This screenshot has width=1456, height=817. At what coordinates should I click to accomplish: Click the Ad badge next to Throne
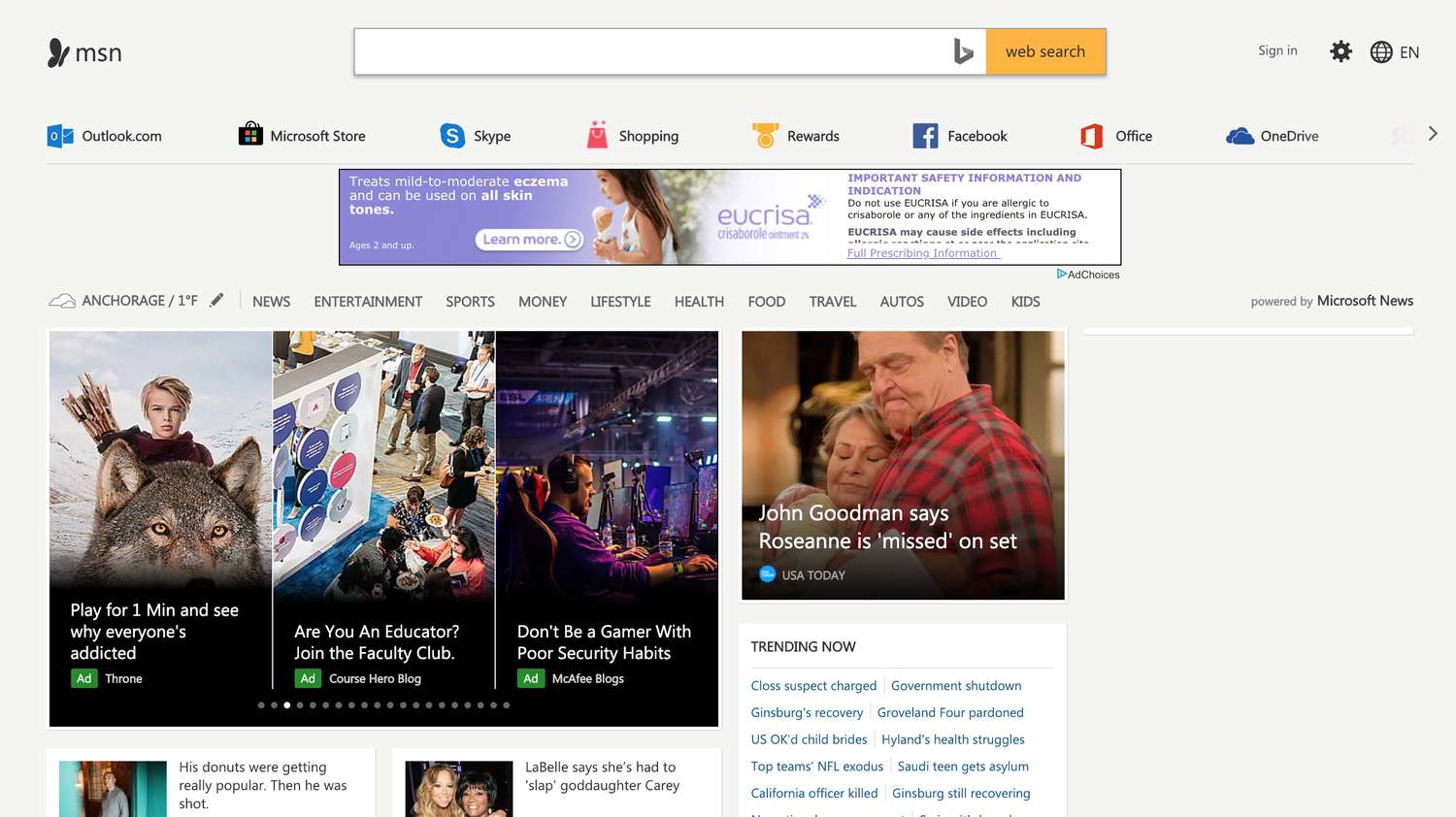click(x=84, y=678)
